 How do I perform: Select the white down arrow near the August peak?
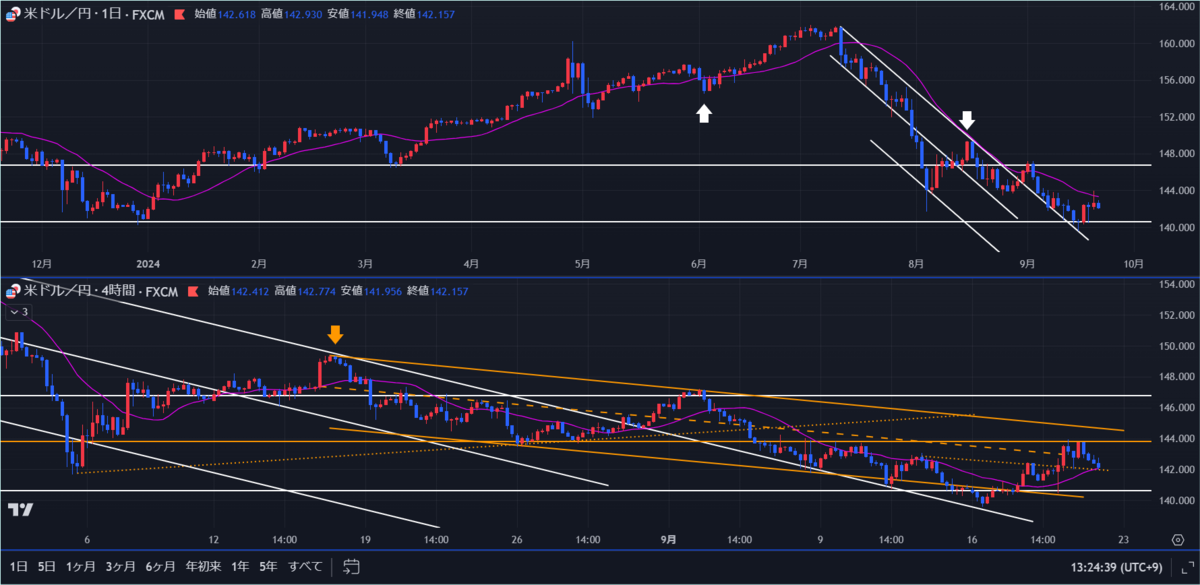coord(967,120)
